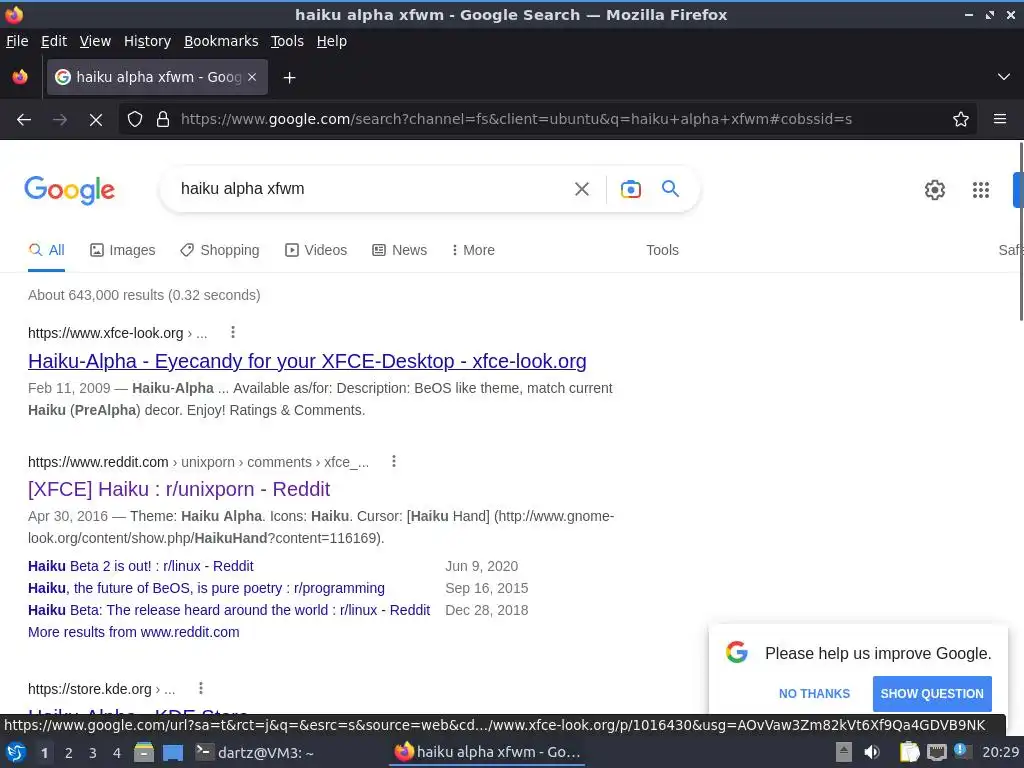Open three-dot menu for store.kde.org result

[x=200, y=688]
